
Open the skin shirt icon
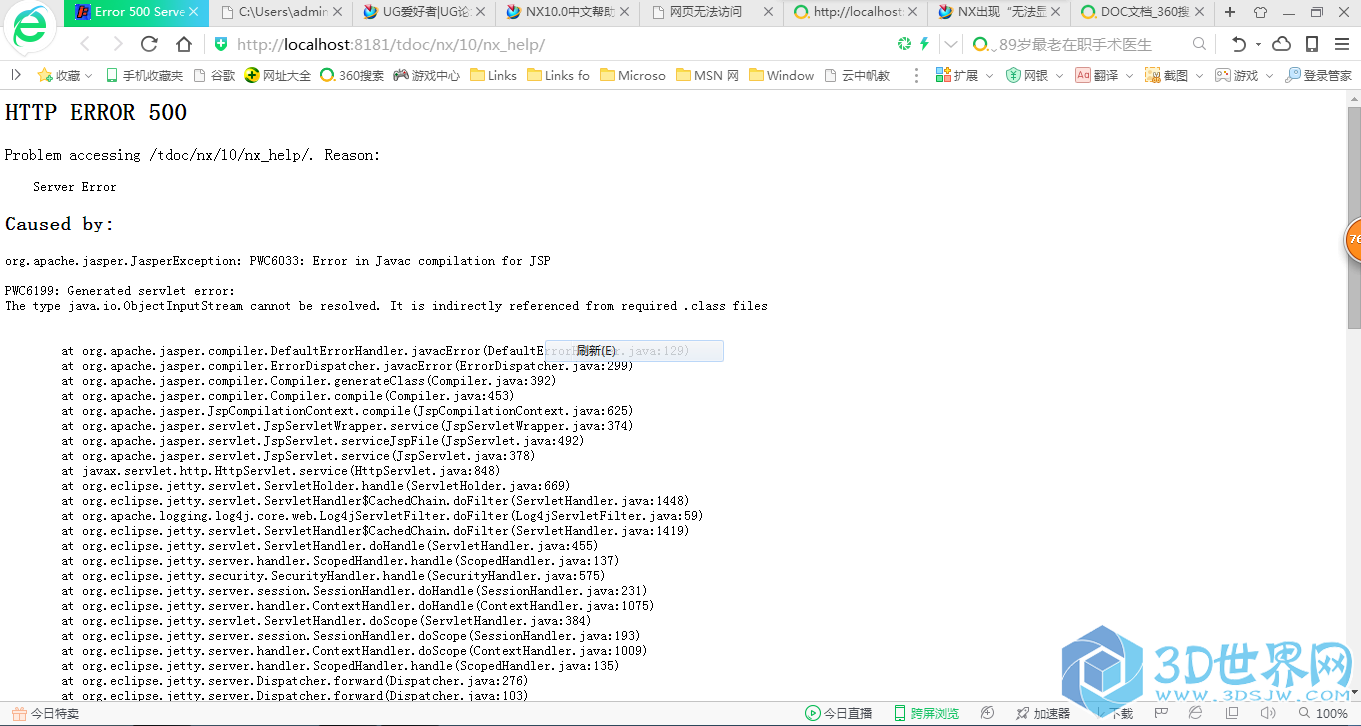click(x=1260, y=12)
